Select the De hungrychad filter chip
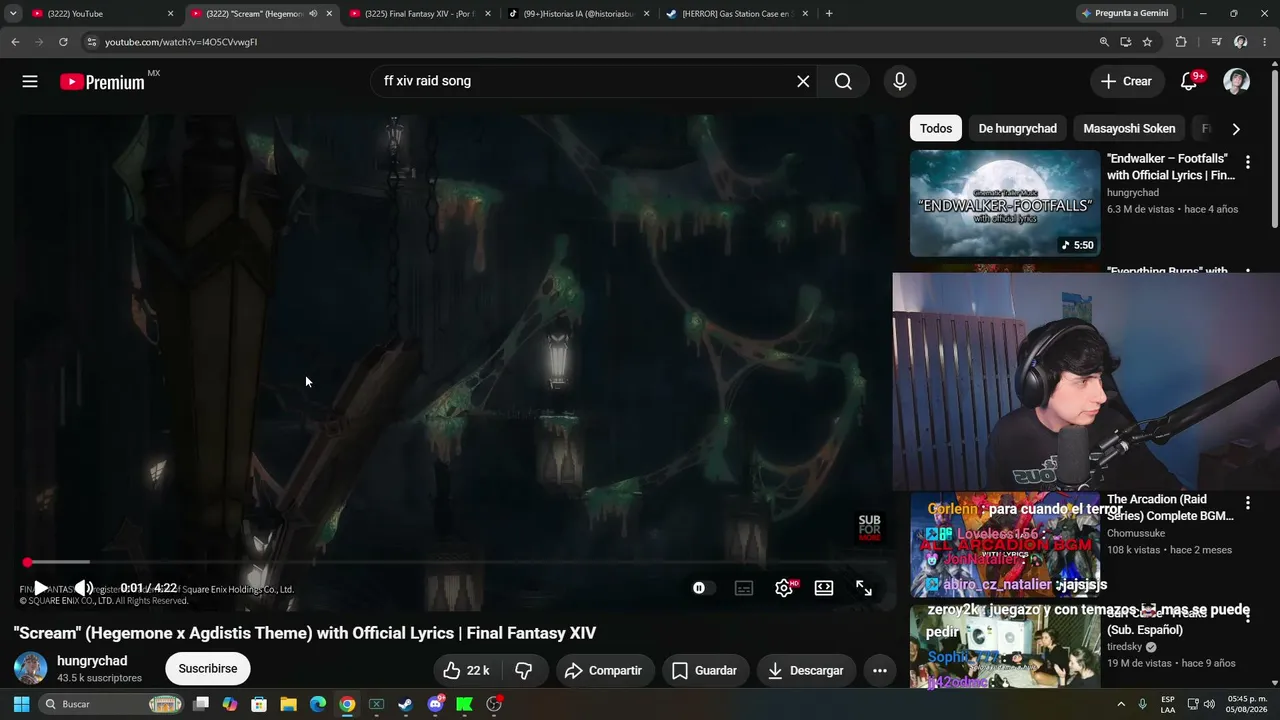 (x=1017, y=128)
